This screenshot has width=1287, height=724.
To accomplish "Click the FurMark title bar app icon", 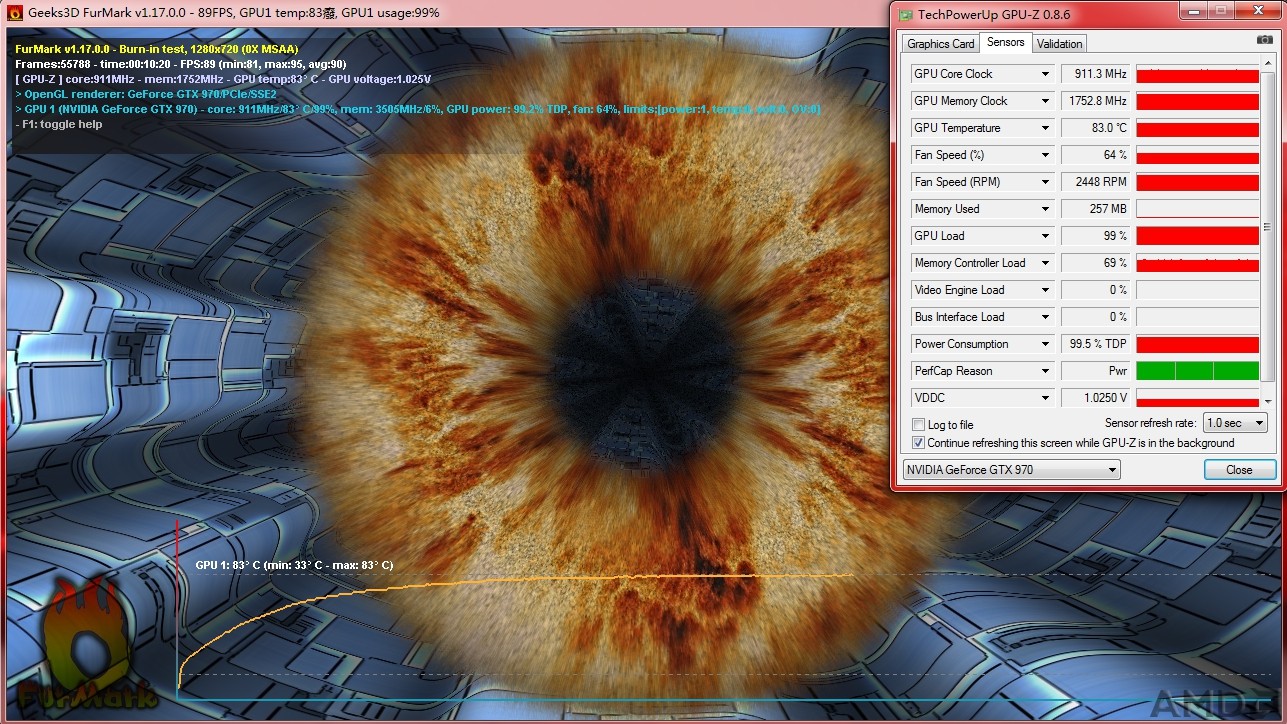I will pyautogui.click(x=15, y=13).
